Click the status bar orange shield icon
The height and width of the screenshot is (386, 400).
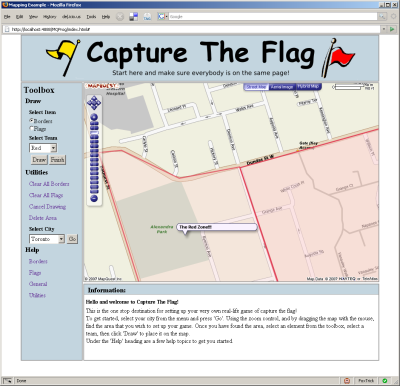[347, 380]
